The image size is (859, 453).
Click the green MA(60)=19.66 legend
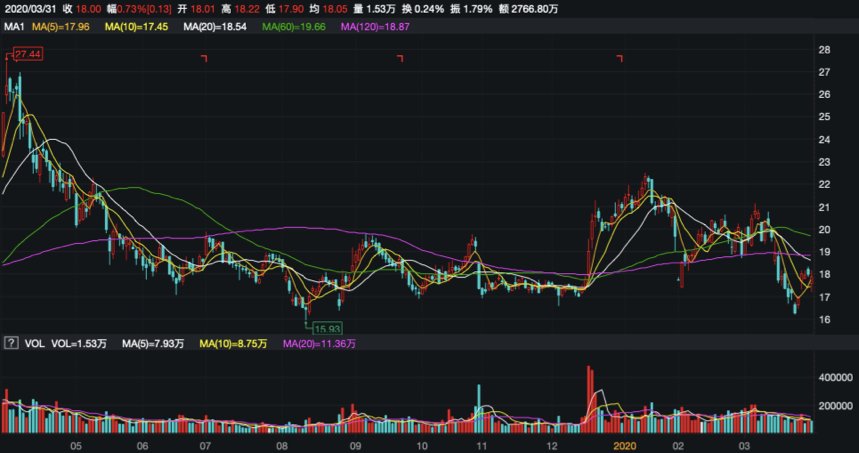click(294, 26)
